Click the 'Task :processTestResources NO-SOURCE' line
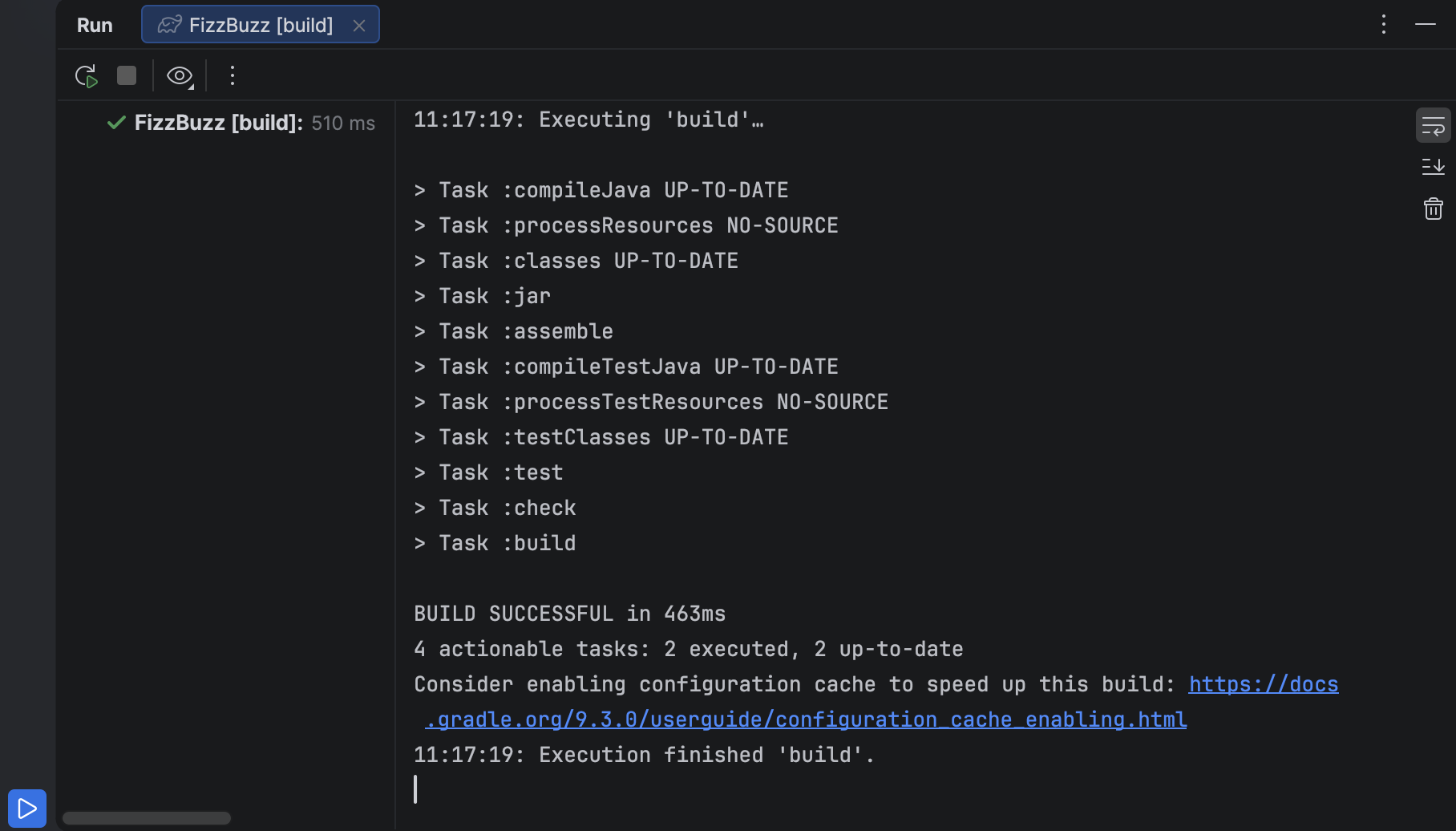This screenshot has width=1456, height=831. [x=651, y=402]
